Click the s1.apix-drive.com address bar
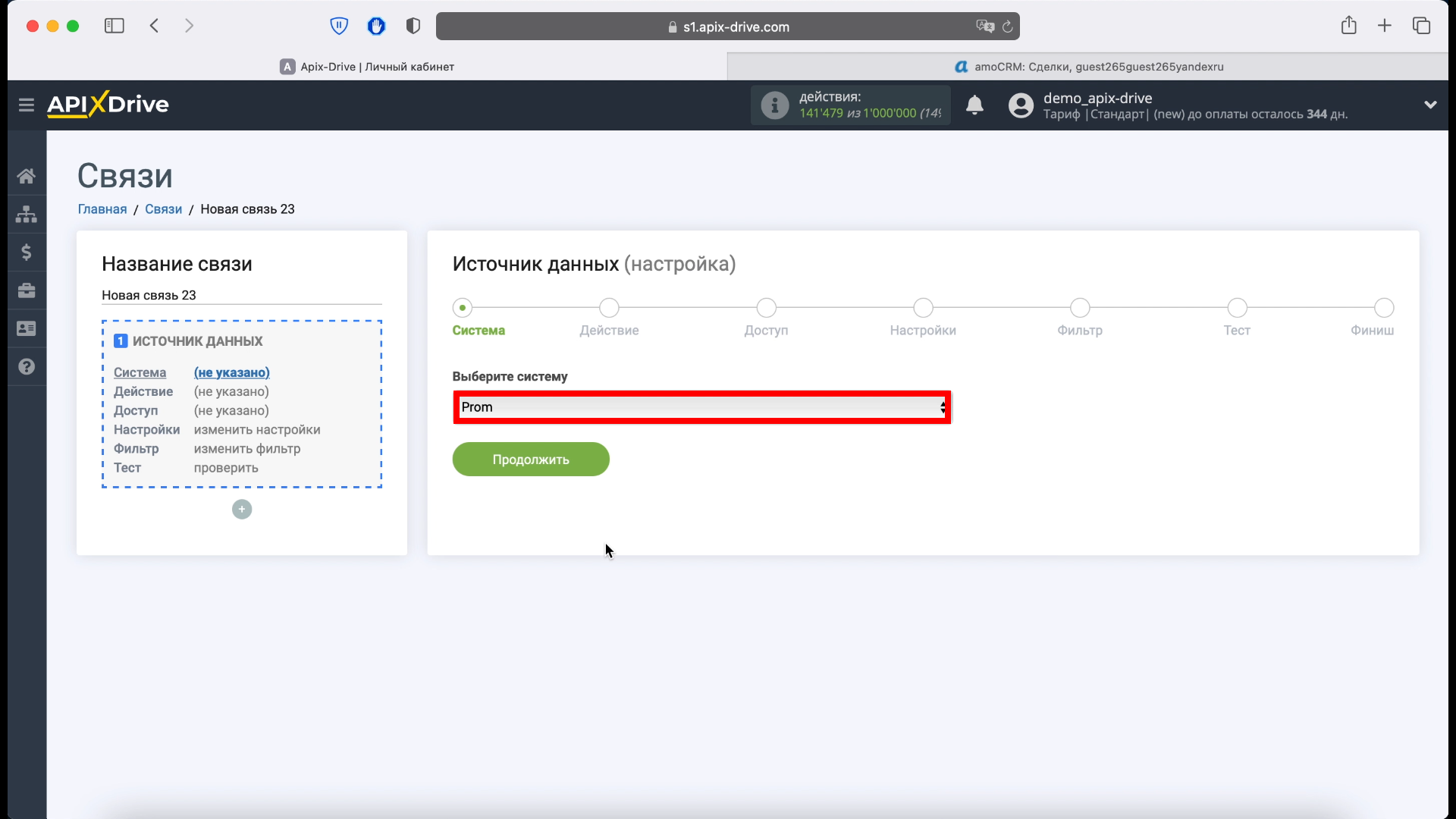This screenshot has height=819, width=1456. pos(727,27)
